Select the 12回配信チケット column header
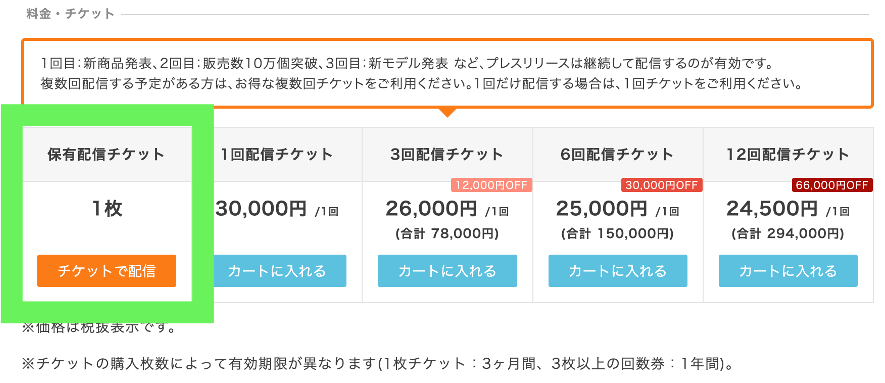 click(788, 154)
